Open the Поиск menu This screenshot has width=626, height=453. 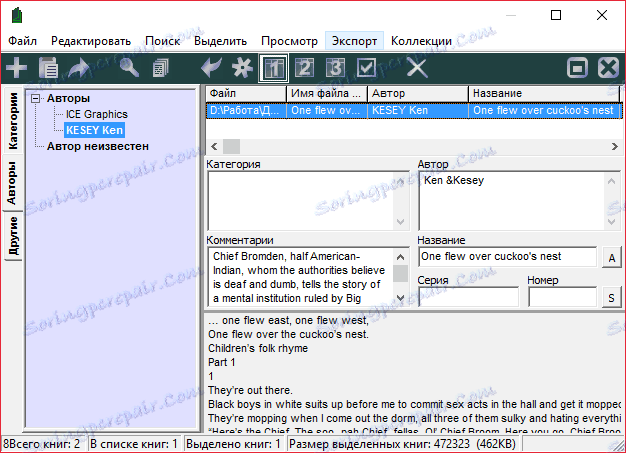[x=162, y=41]
